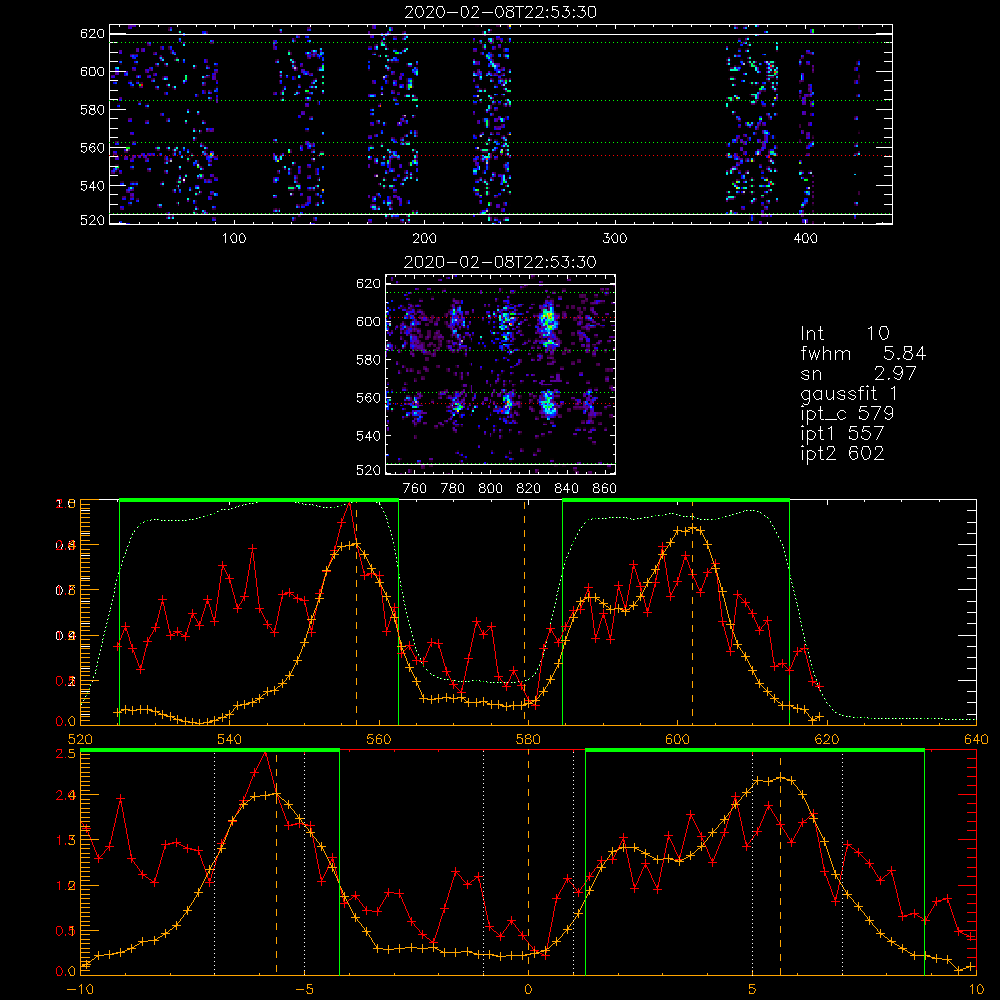1000x1000 pixels.
Task: Click the 540 x-axis label of profile plot
Action: (230, 739)
